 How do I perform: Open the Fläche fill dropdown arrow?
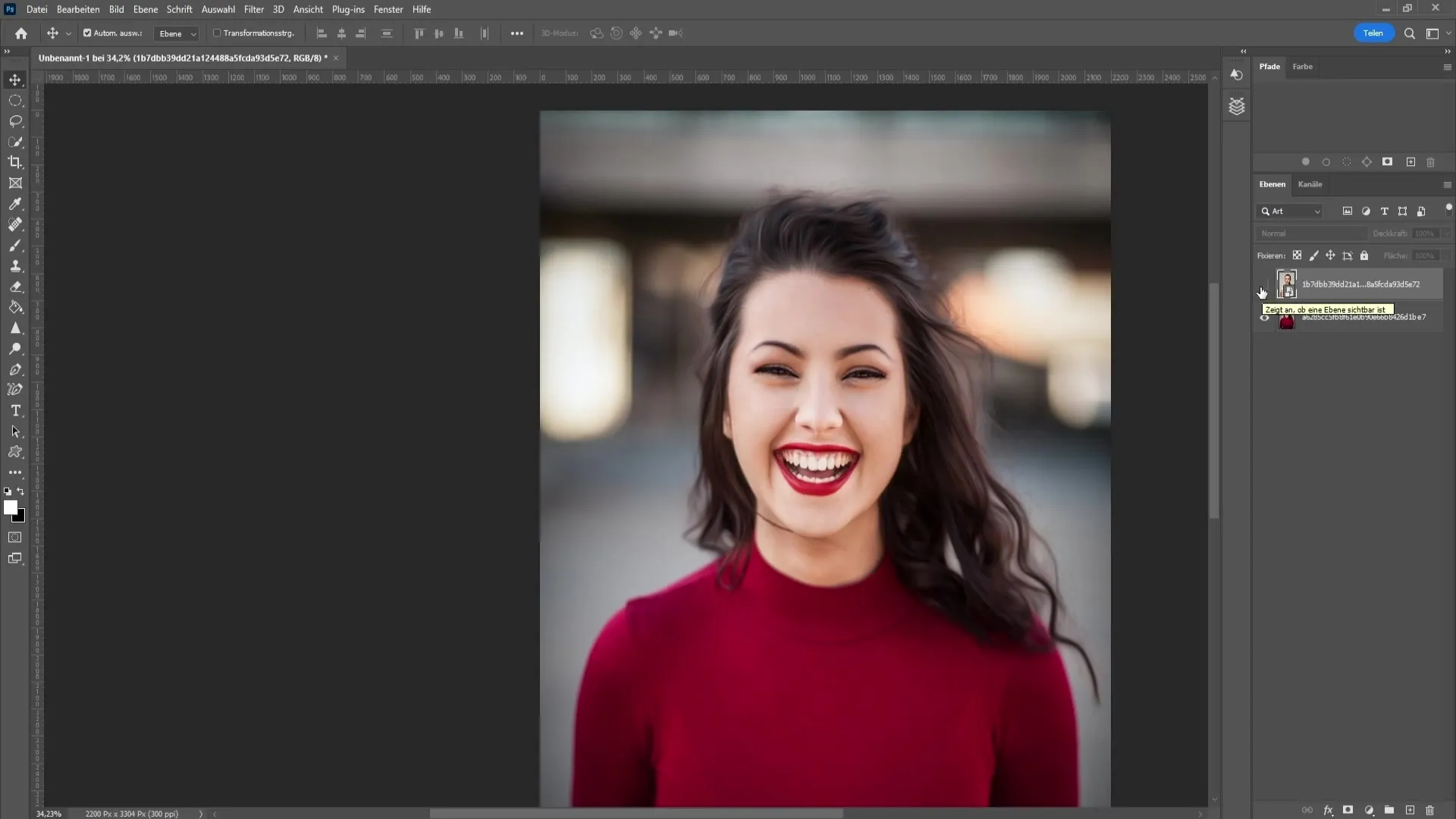click(x=1447, y=256)
